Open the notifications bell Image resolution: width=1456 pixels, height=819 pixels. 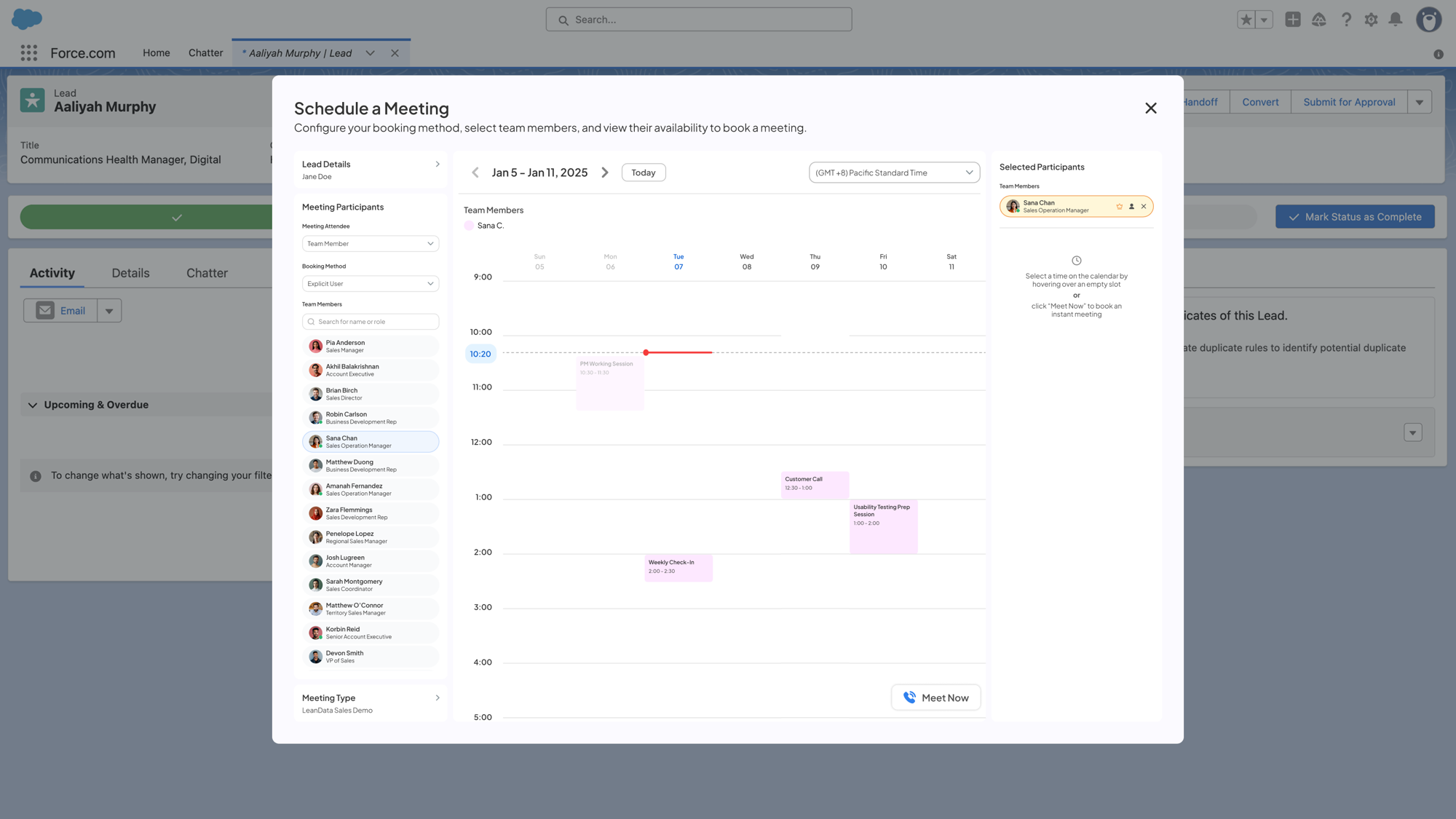point(1396,20)
